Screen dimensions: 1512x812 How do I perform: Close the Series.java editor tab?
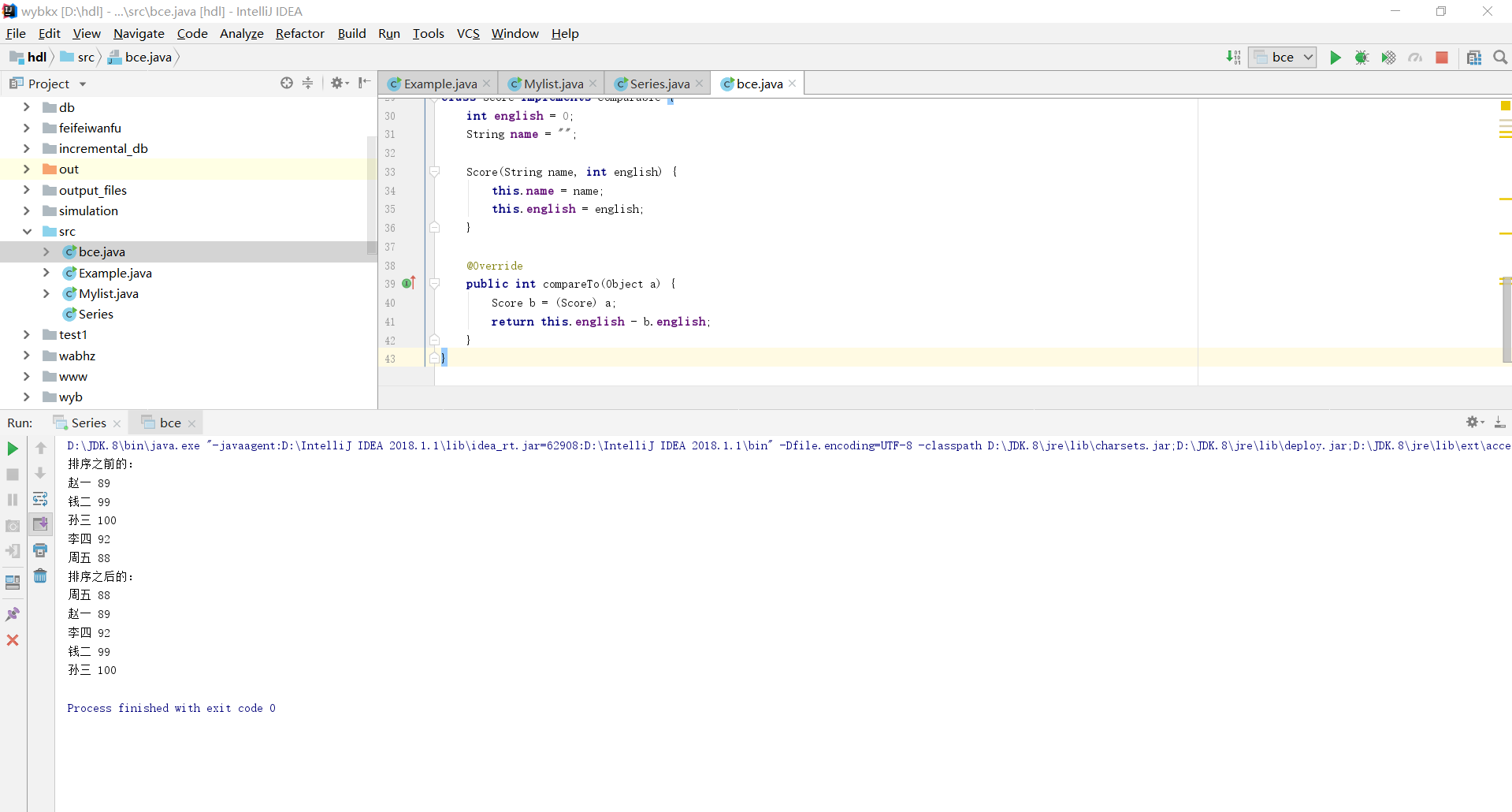pos(699,84)
